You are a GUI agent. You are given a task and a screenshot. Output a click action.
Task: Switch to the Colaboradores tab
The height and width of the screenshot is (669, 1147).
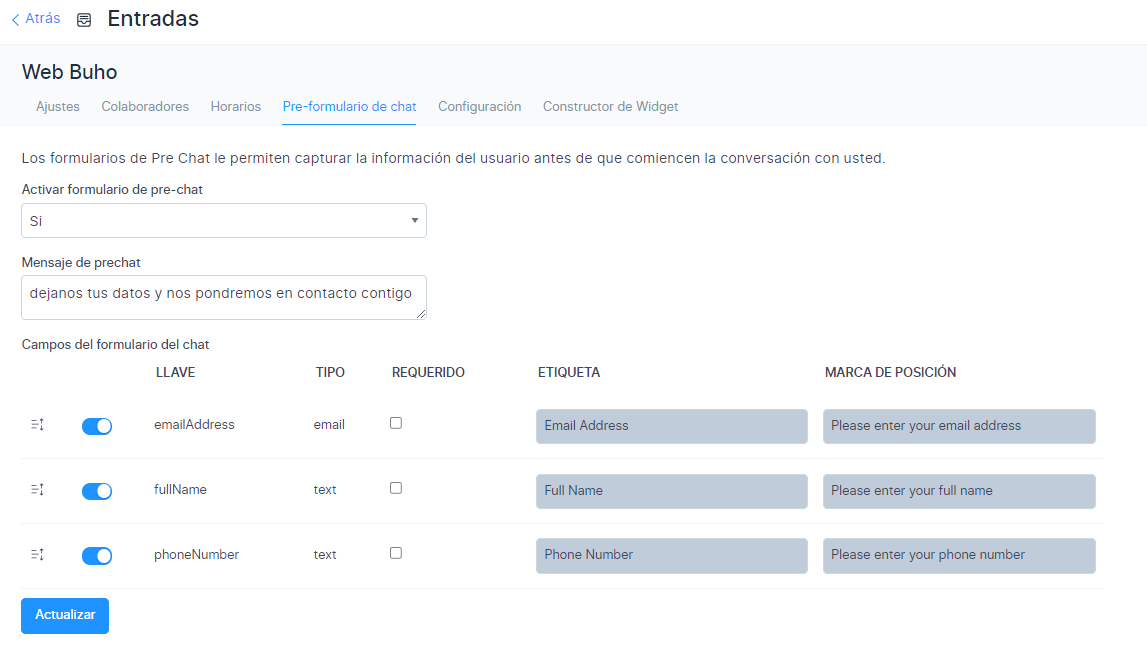[x=145, y=107]
